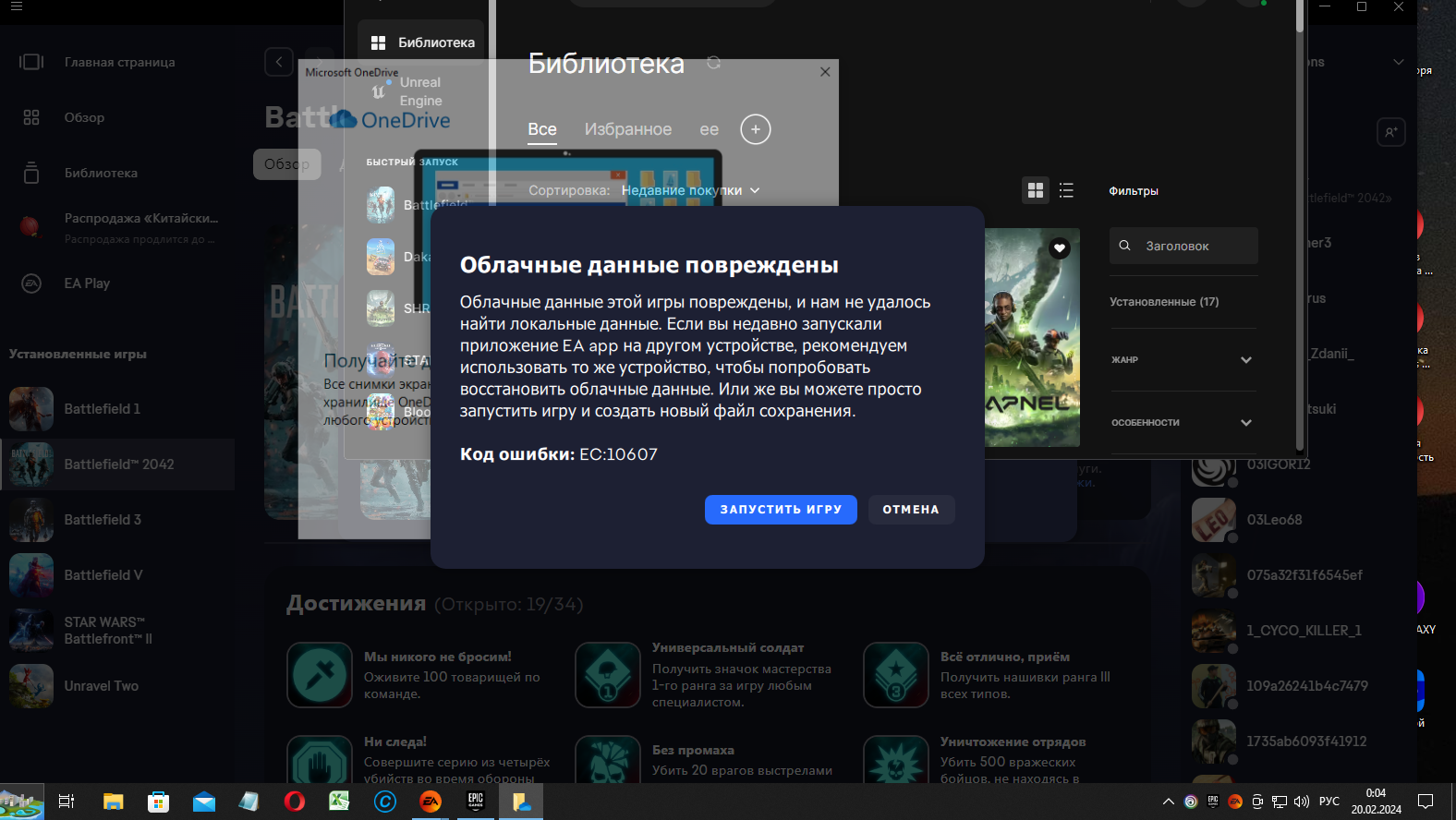Viewport: 1456px width, 820px height.
Task: Open EA app from taskbar
Action: click(x=431, y=802)
